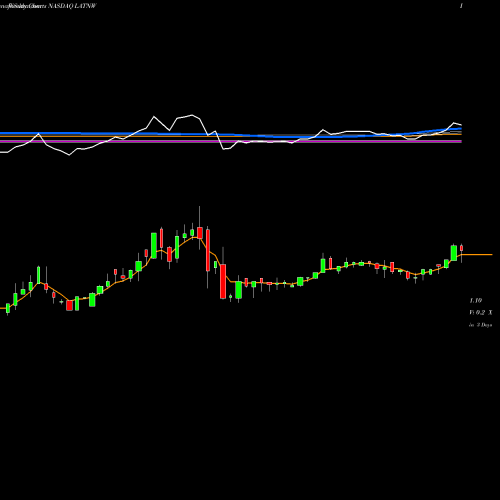Click the 1.10 price label
Image resolution: width=500 pixels, height=500 pixels.
point(476,301)
